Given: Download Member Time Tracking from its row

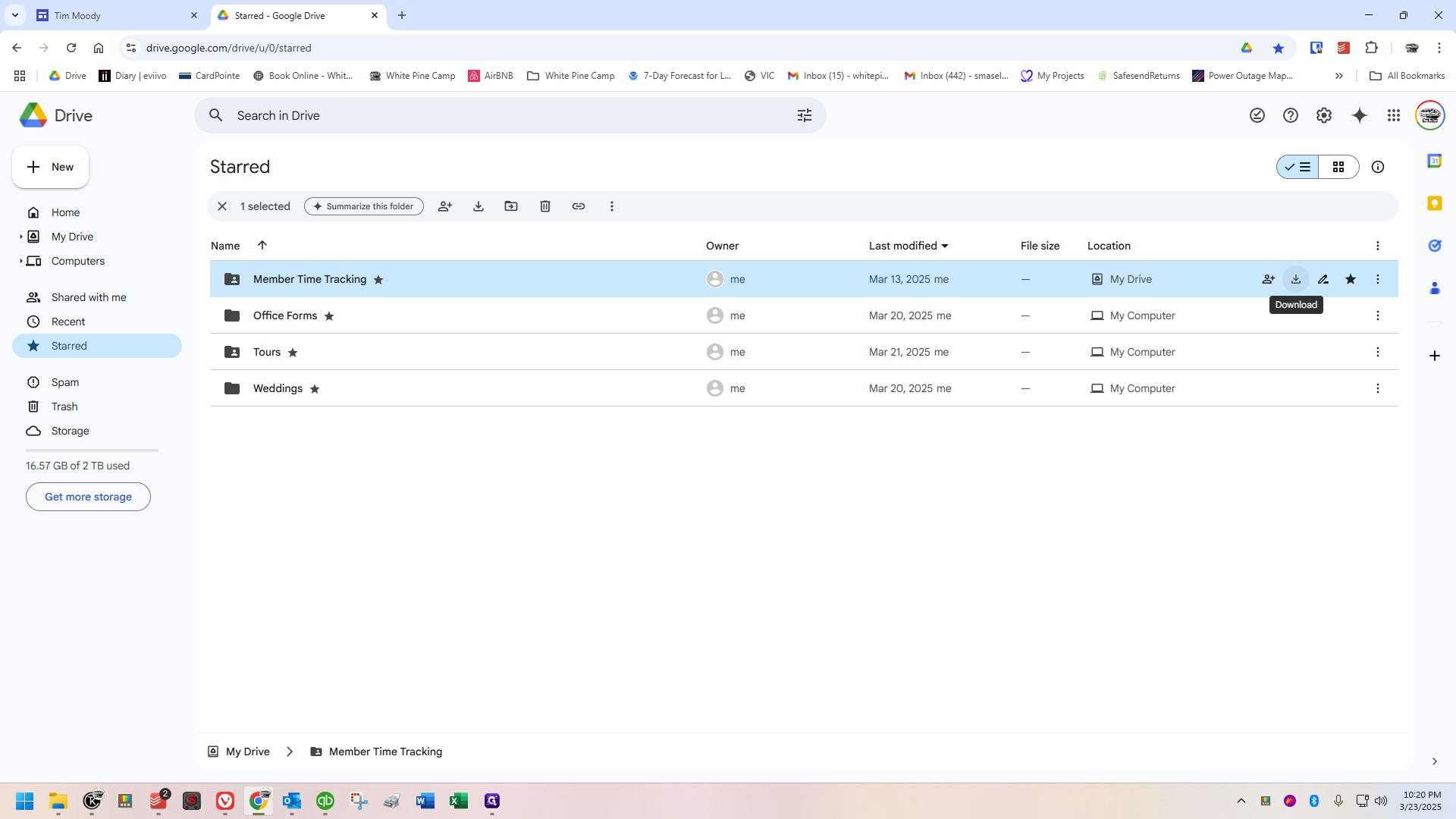Looking at the screenshot, I should tap(1296, 279).
